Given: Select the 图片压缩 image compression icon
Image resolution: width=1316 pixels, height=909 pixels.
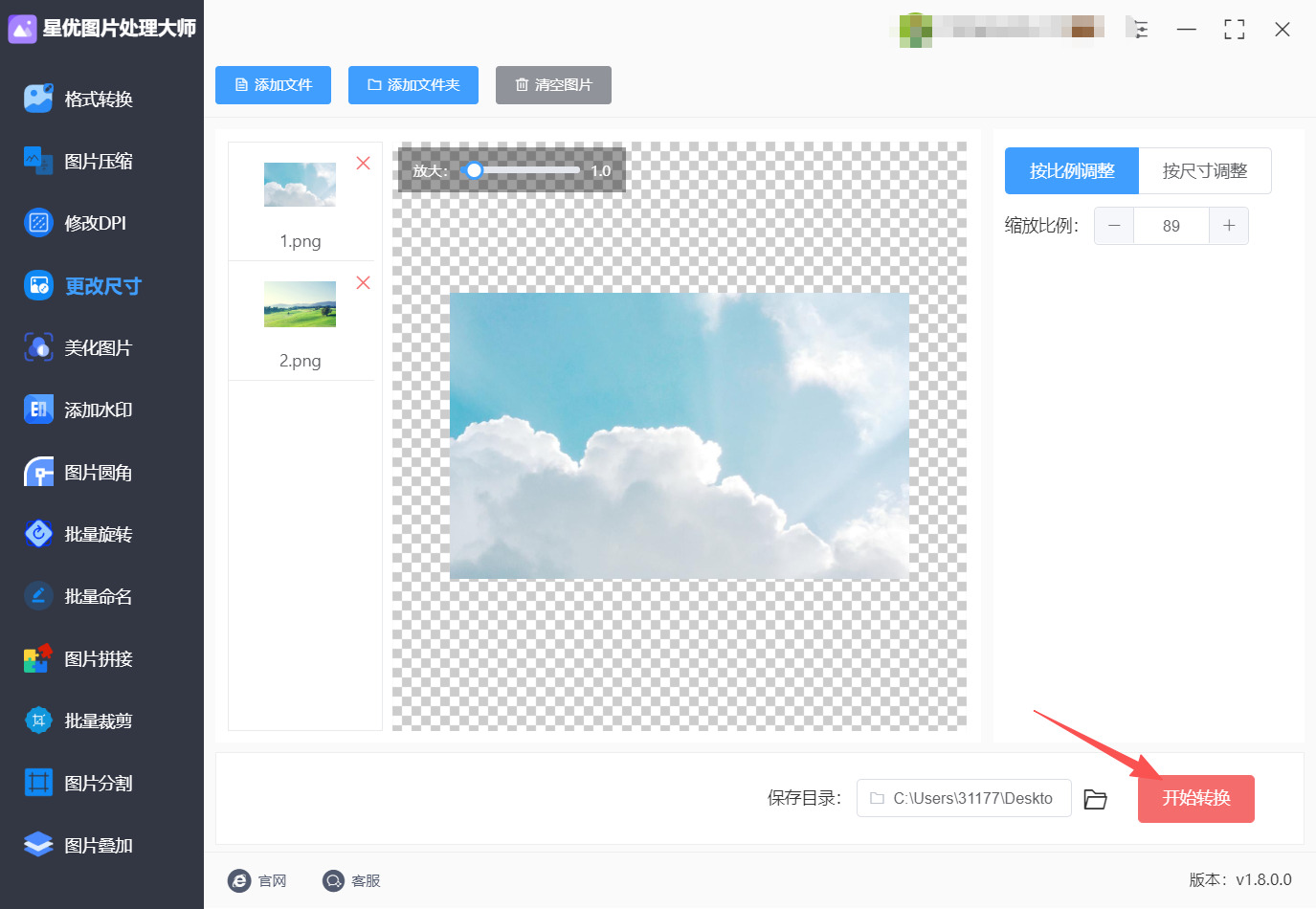Looking at the screenshot, I should [x=38, y=161].
